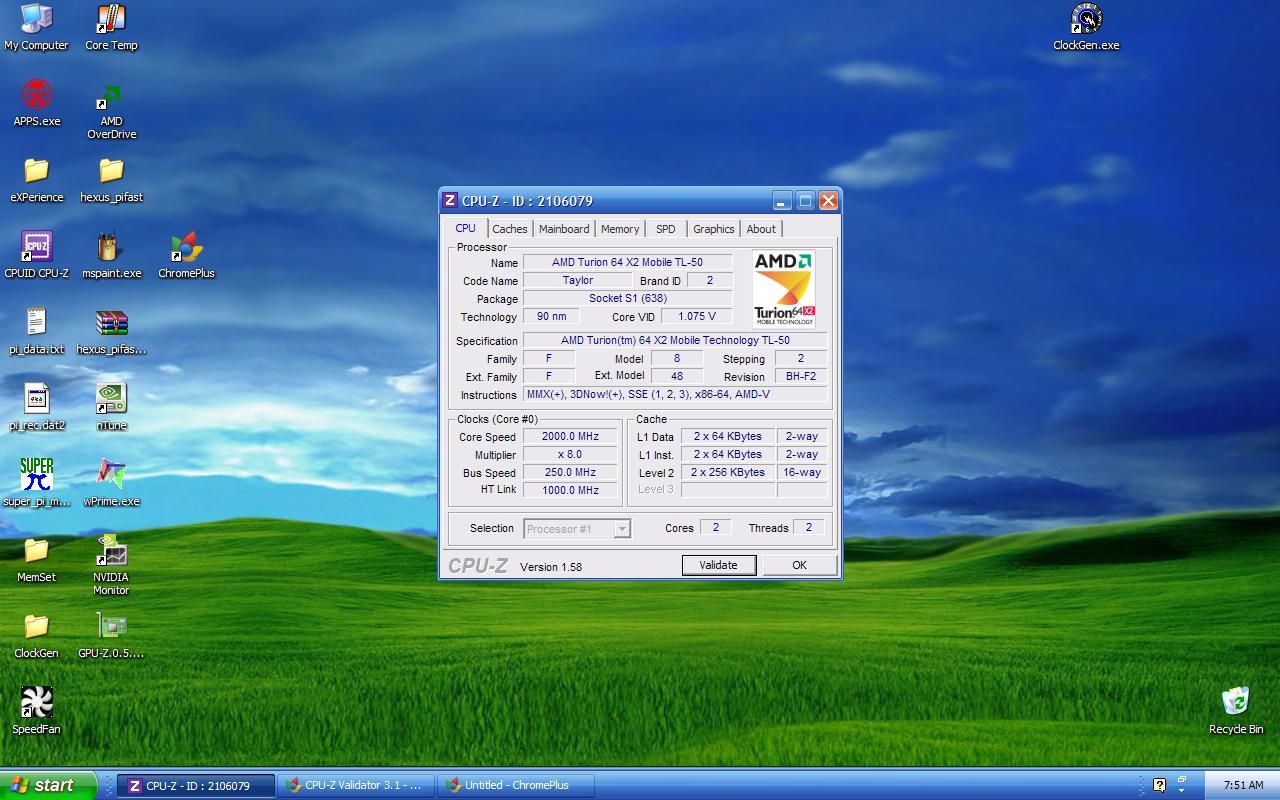Click the Multiplier x 8.0 value
Screen dimensions: 1280x800
point(570,454)
